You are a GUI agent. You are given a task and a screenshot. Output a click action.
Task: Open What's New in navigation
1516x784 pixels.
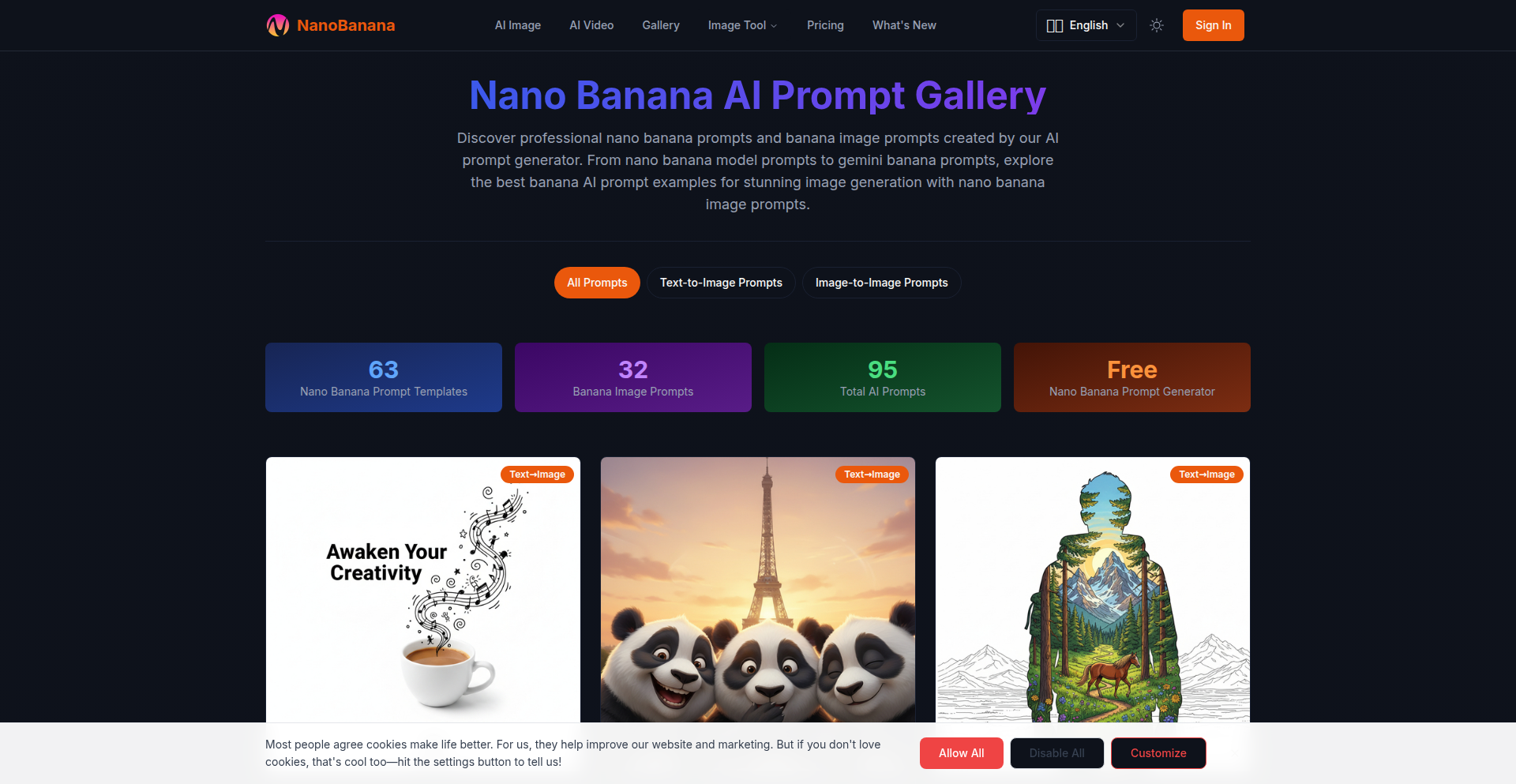tap(904, 25)
